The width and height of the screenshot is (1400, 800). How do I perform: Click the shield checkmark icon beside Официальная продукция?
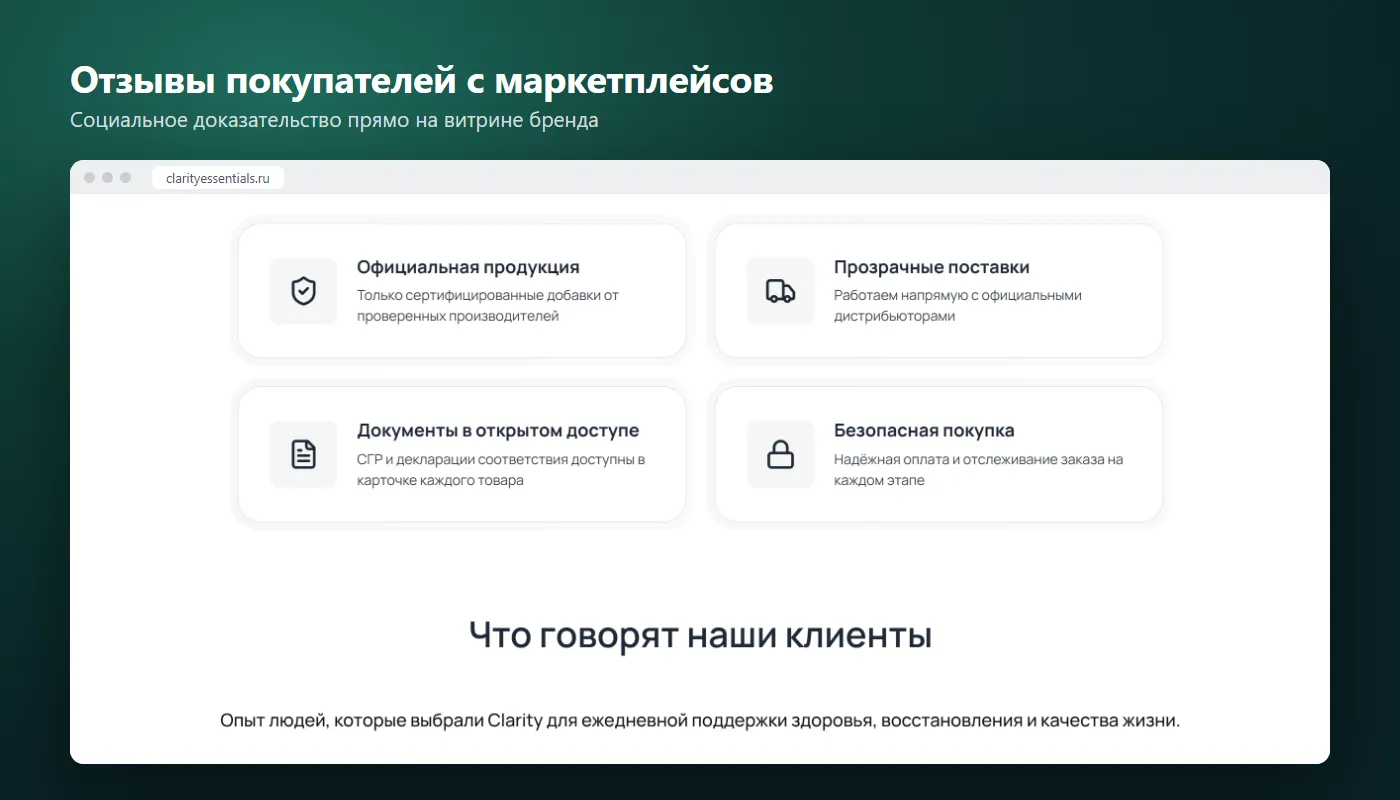pos(303,291)
